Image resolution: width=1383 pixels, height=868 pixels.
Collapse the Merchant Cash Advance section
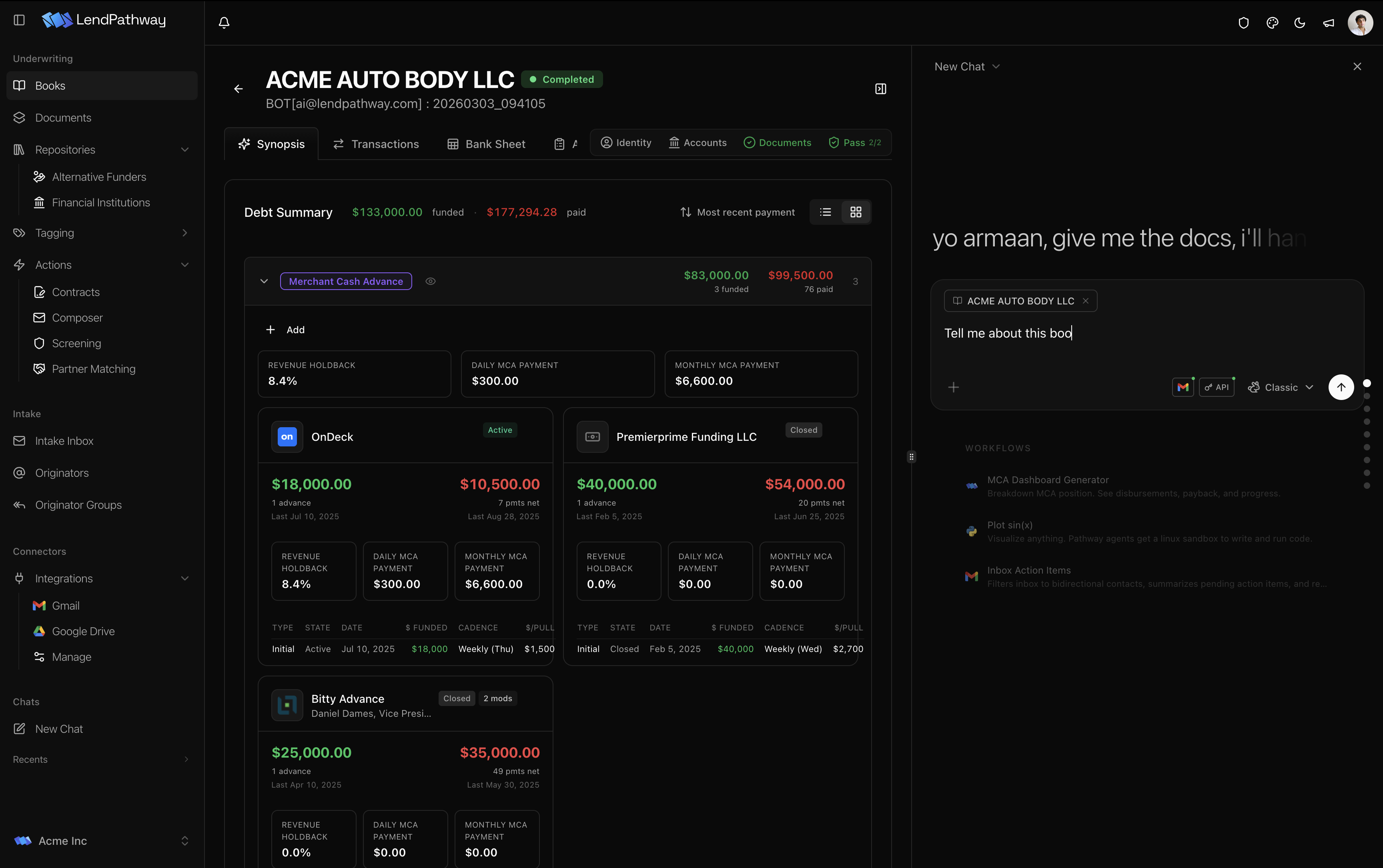click(264, 281)
